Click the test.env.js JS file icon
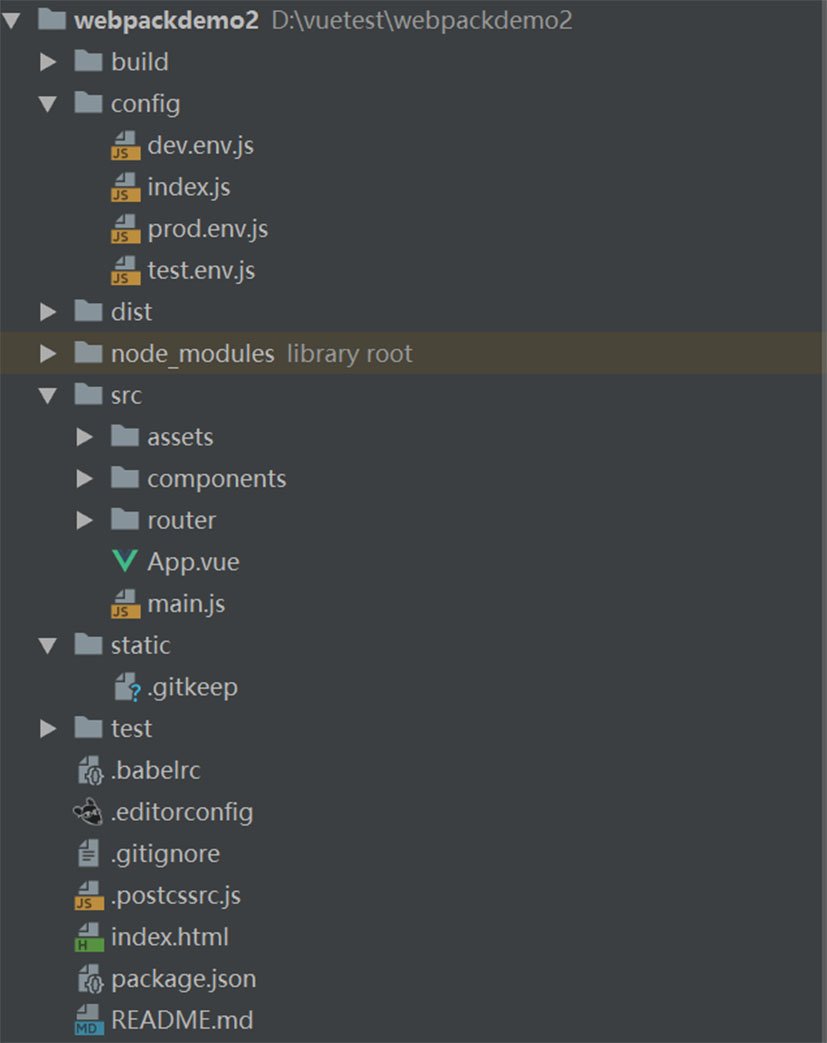Screen dimensions: 827x1043 pos(125,271)
